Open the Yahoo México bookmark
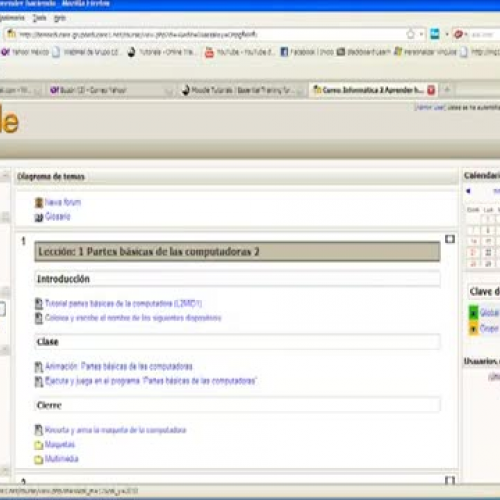Viewport: 500px width, 500px height. point(25,52)
